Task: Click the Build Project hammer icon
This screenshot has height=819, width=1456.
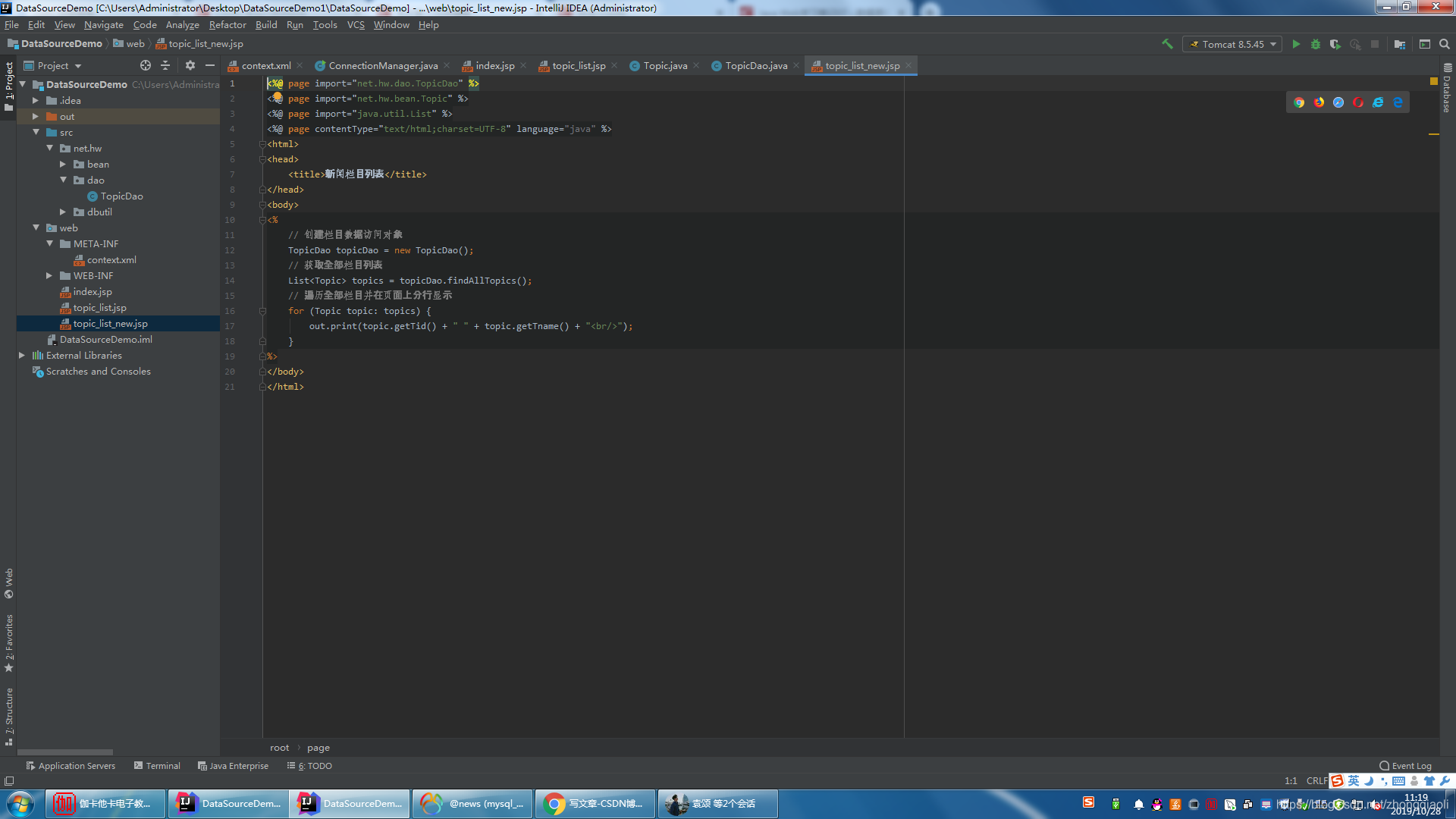Action: 1167,44
